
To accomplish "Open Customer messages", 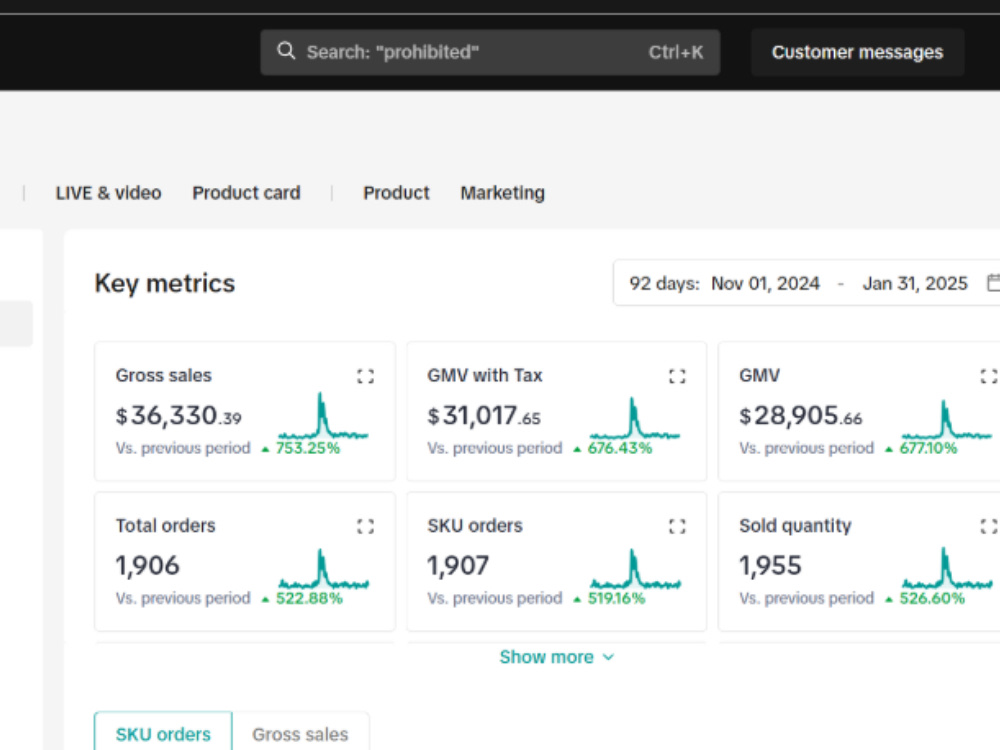I will pyautogui.click(x=857, y=52).
